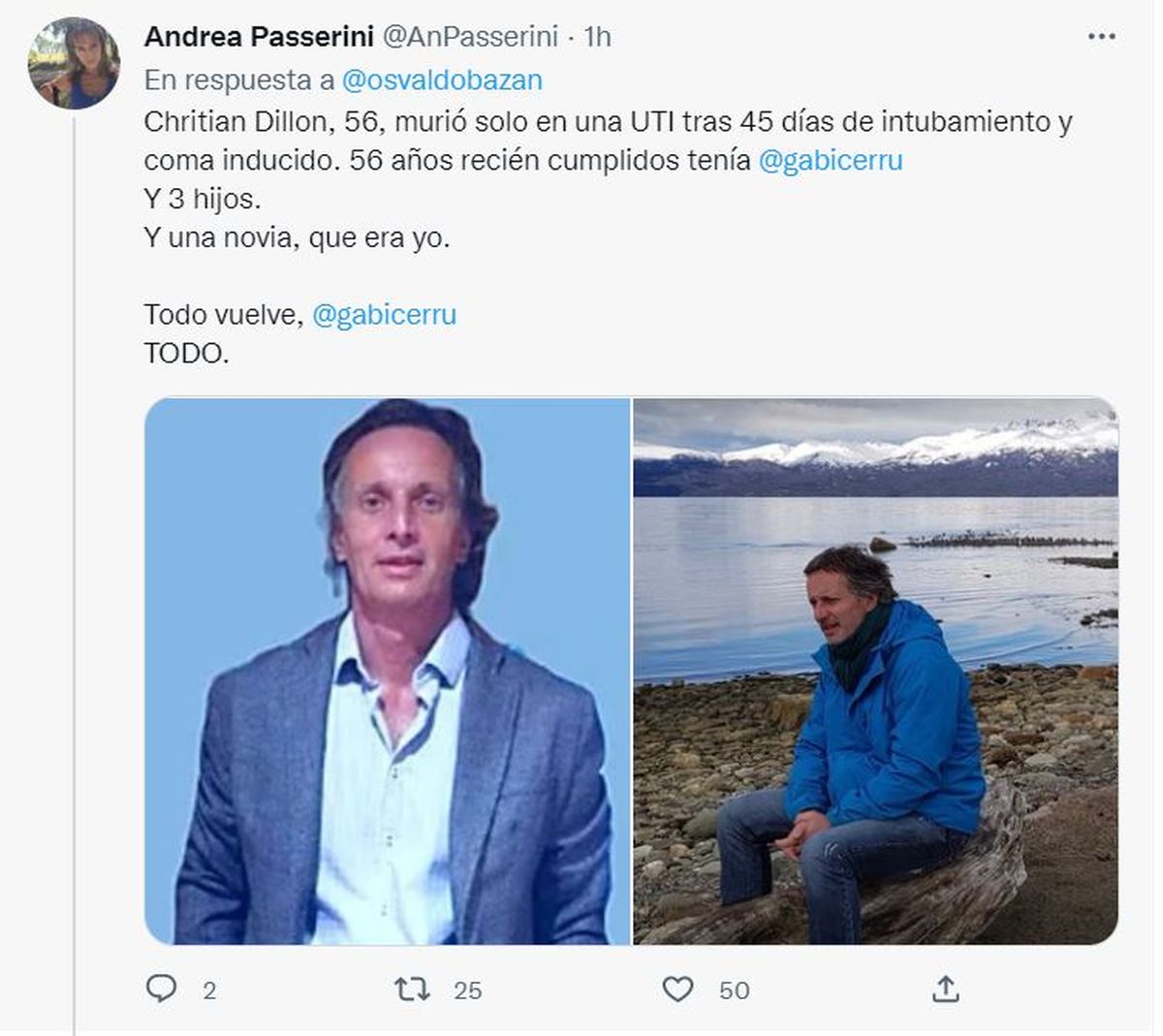Click the tweet text starting "Chritian Dillon"

point(607,123)
